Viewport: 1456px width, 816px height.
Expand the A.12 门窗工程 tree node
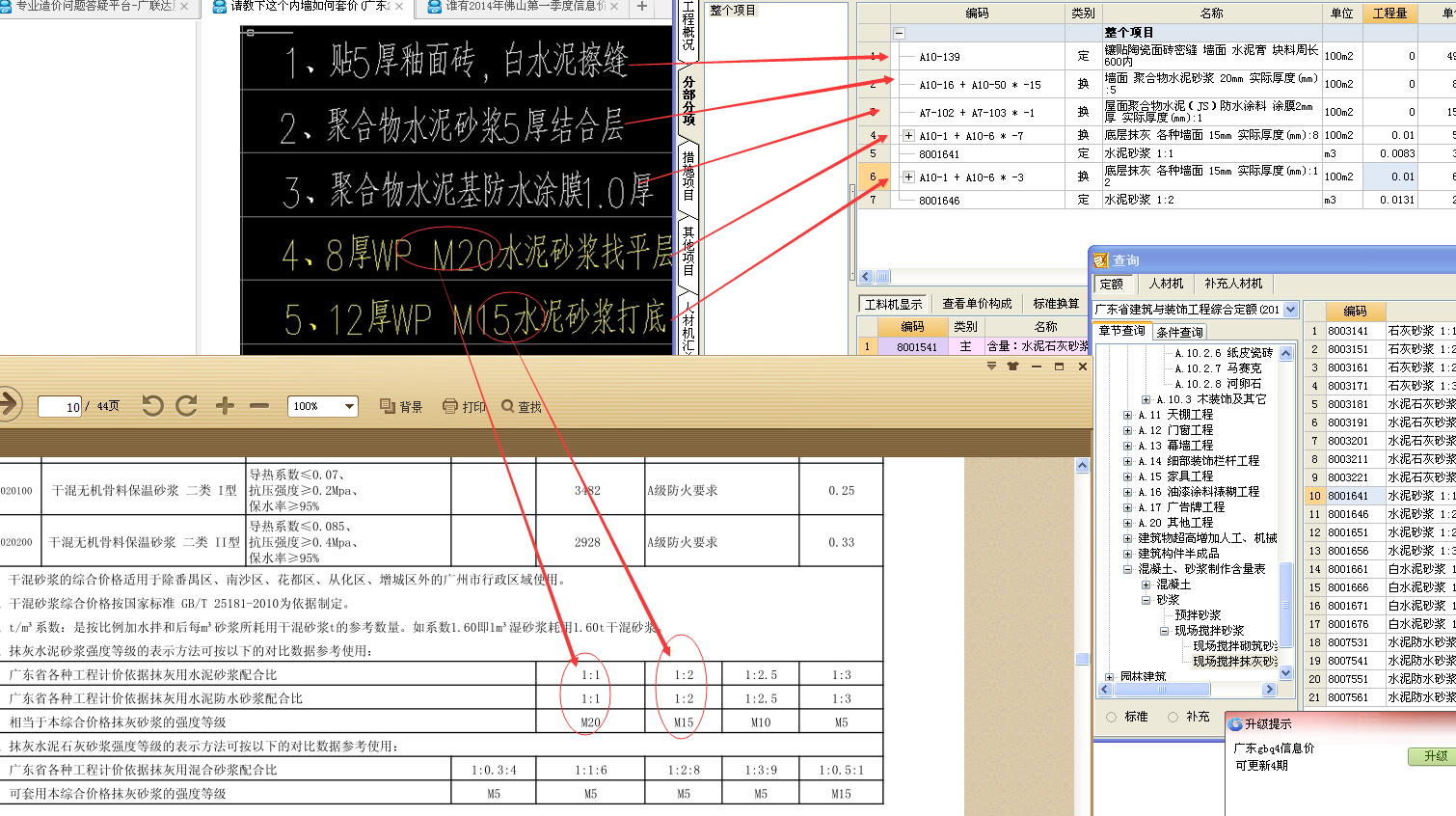[x=1127, y=430]
